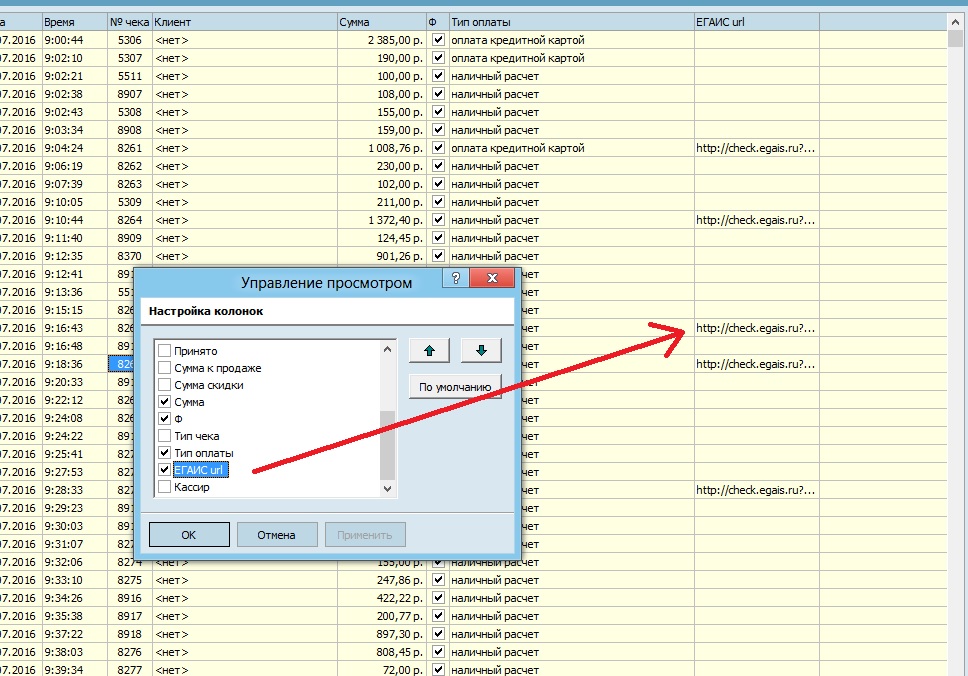968x676 pixels.
Task: Reset columns with По умолчанию
Action: coord(455,387)
